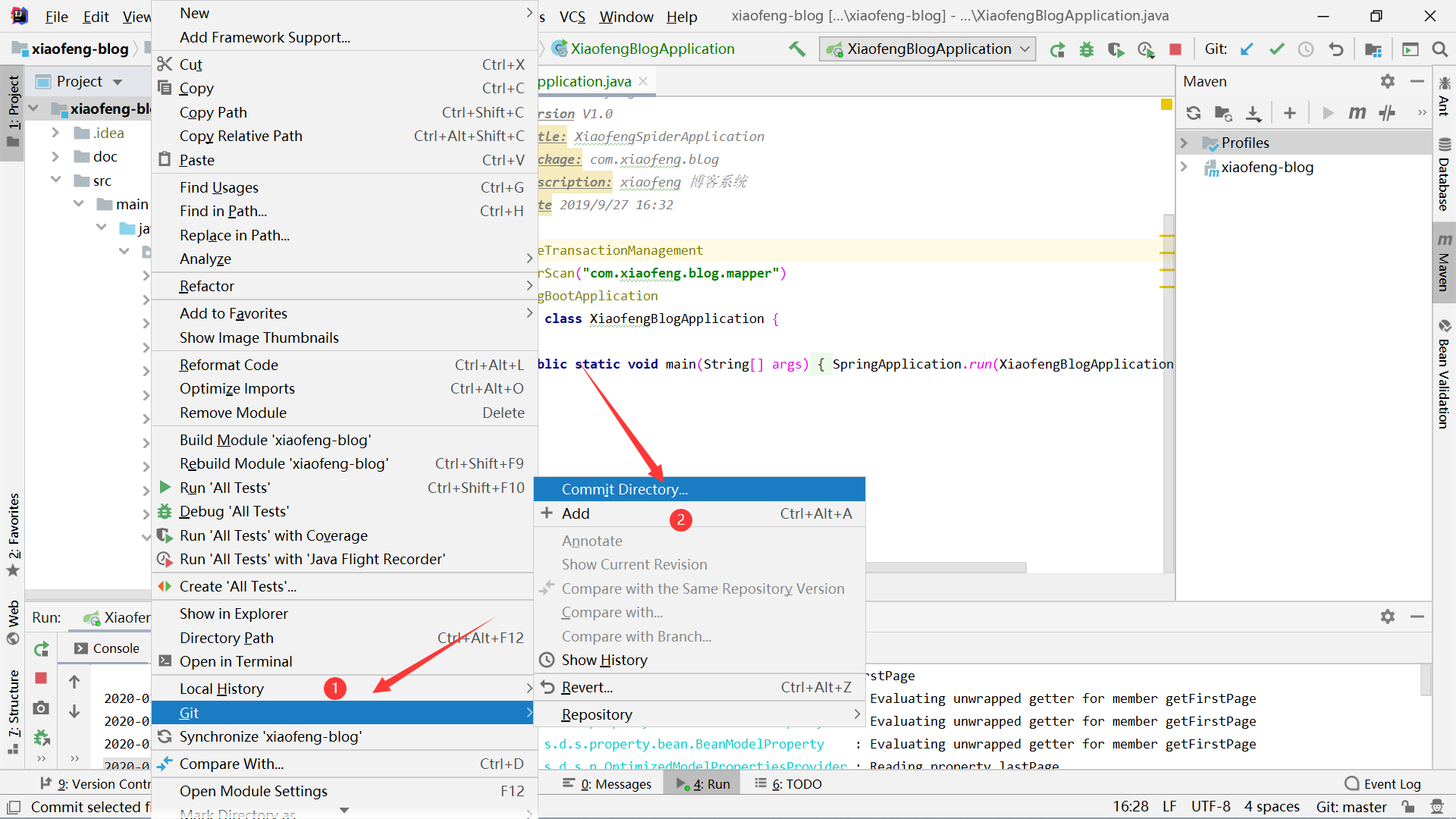Choose Add in the Git submenu
The image size is (1456, 819).
(x=699, y=513)
